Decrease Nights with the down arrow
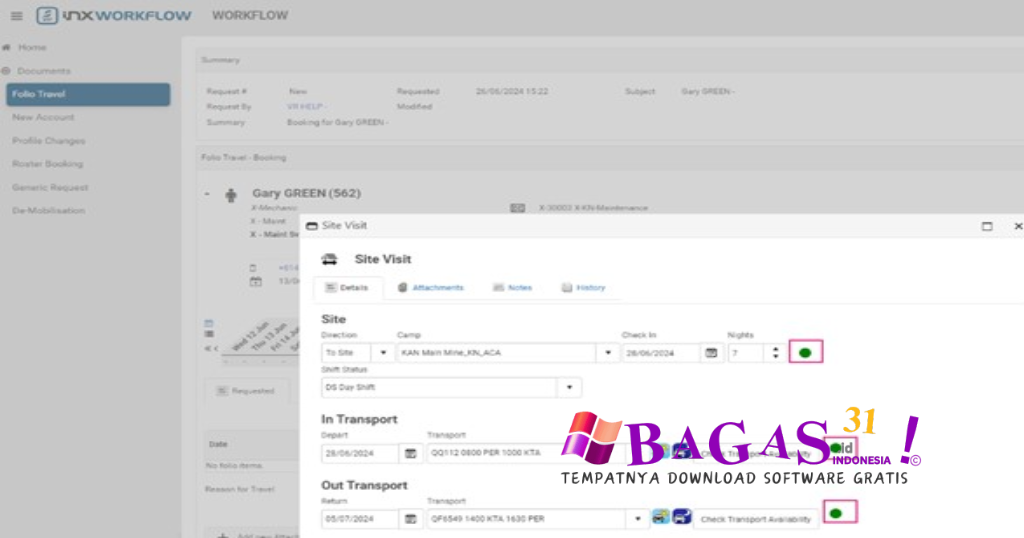 [x=775, y=357]
